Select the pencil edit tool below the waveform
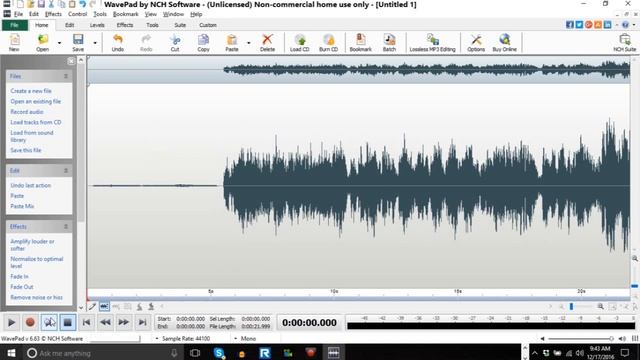 click(x=93, y=306)
